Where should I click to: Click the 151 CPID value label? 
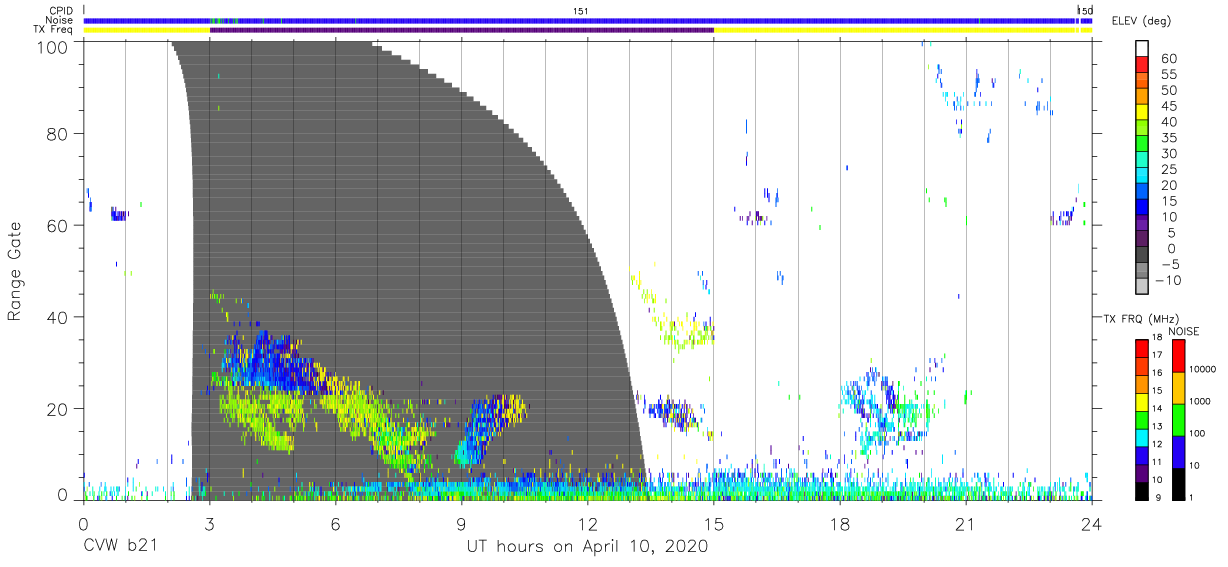(580, 10)
